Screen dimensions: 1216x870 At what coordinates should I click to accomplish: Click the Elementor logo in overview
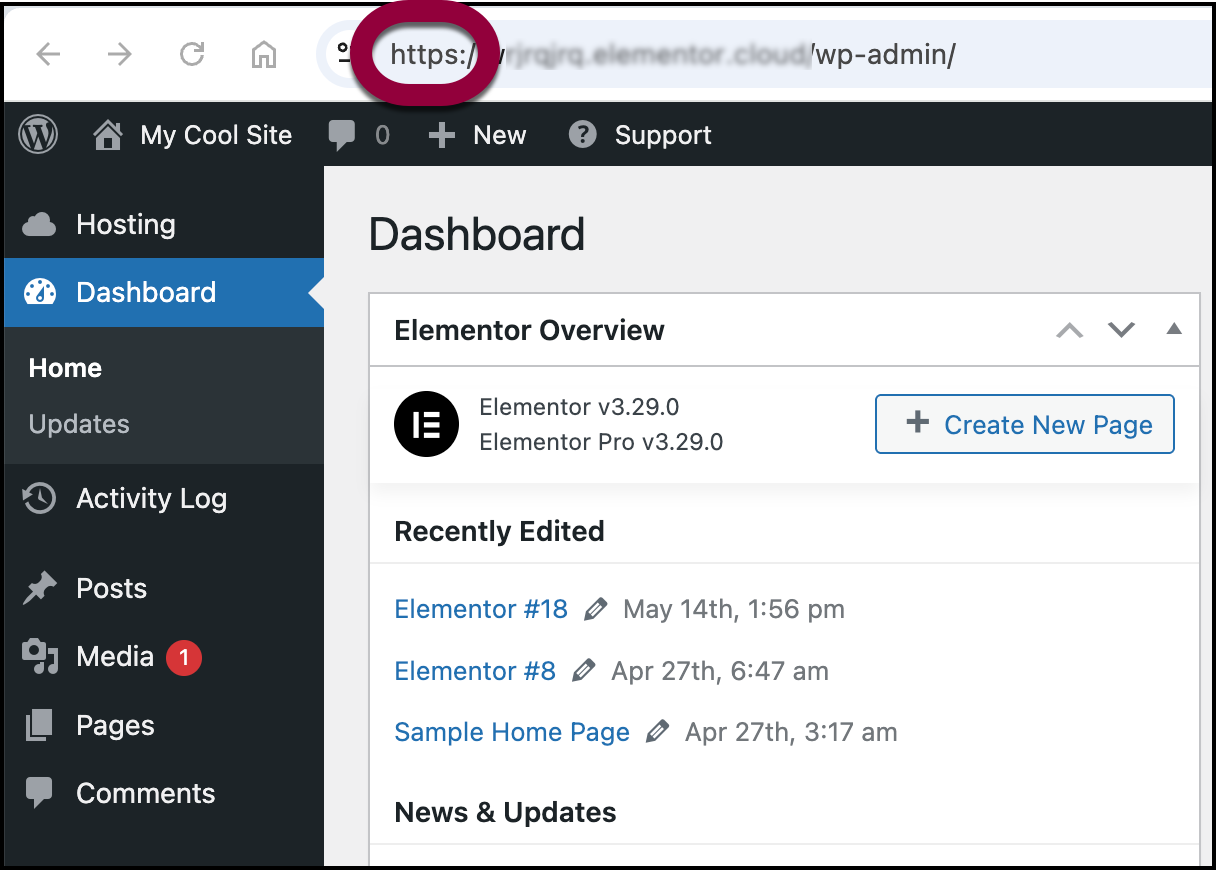coord(427,424)
